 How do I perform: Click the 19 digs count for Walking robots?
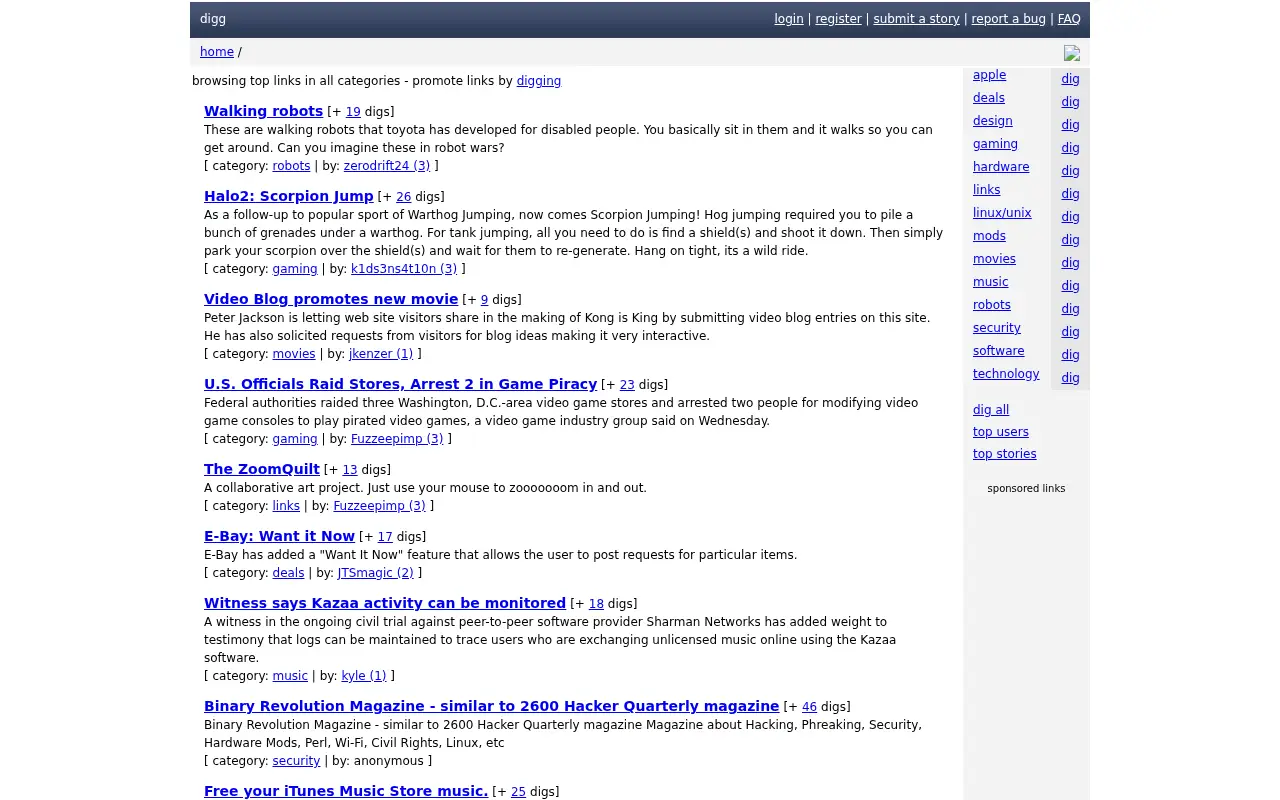point(353,112)
